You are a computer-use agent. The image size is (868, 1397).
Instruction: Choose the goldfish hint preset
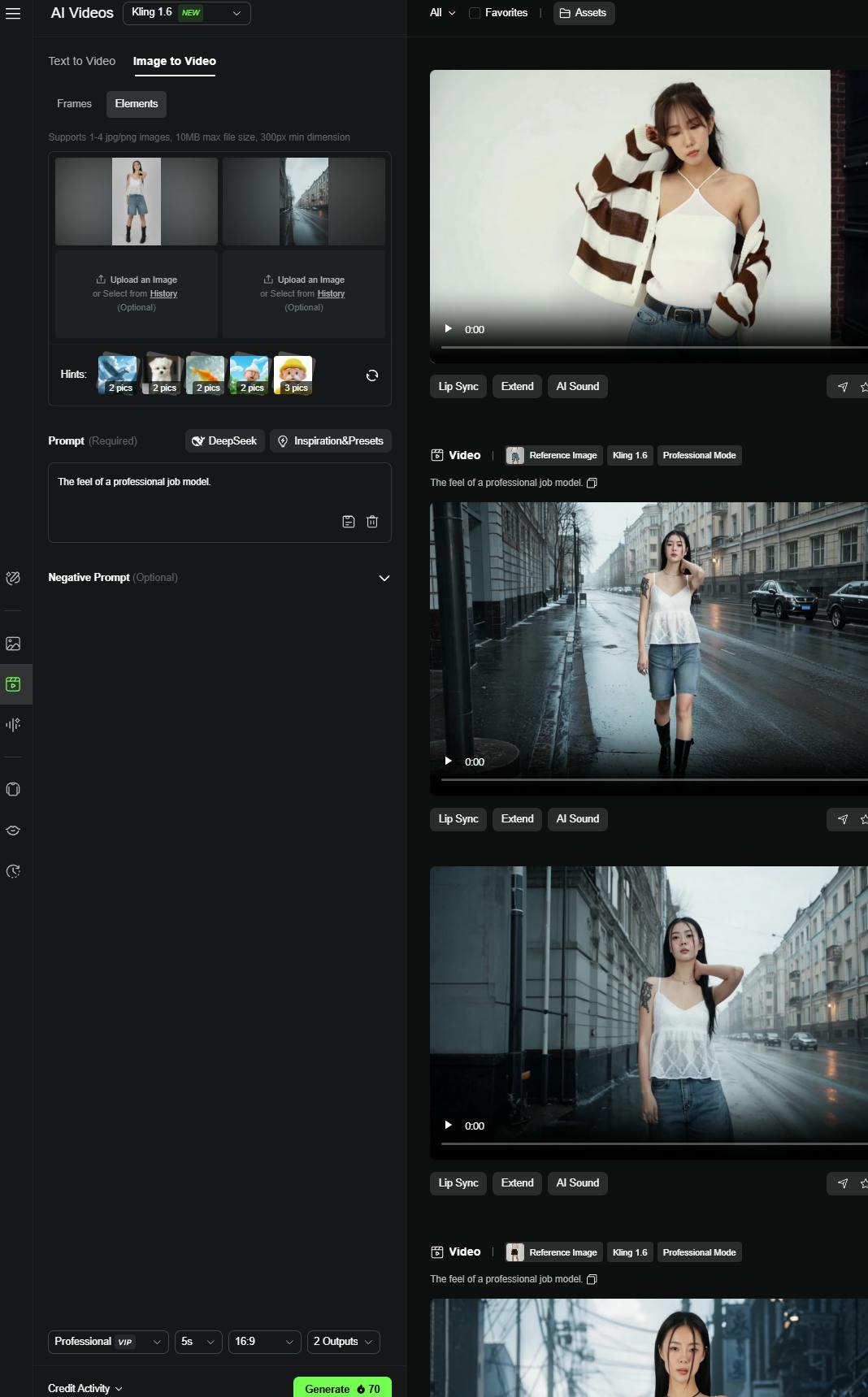point(206,375)
